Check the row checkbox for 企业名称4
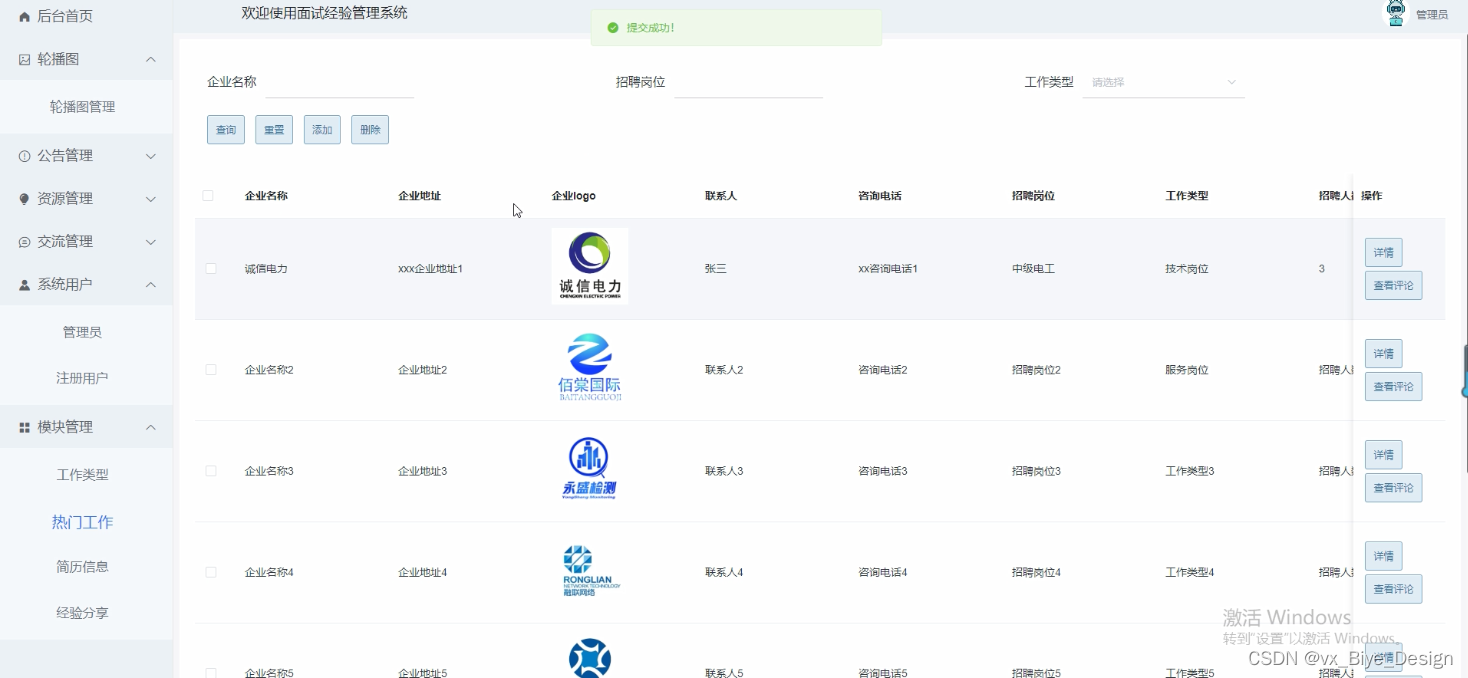 pos(210,572)
